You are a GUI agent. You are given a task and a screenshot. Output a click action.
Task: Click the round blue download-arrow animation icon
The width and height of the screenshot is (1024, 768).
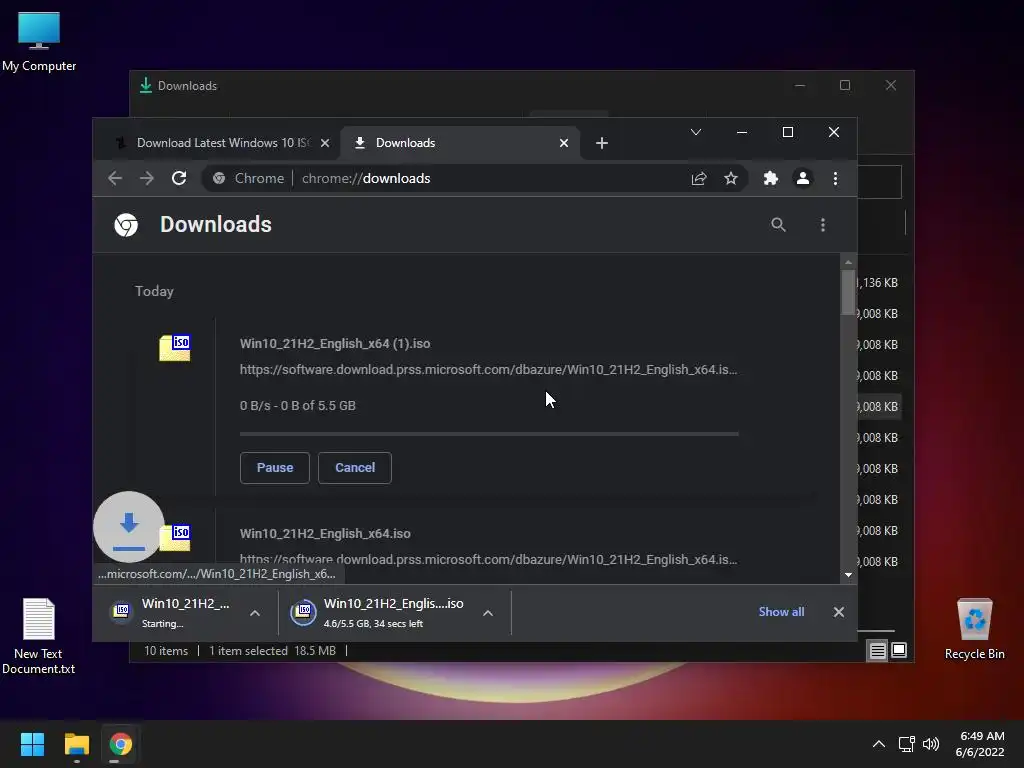129,526
